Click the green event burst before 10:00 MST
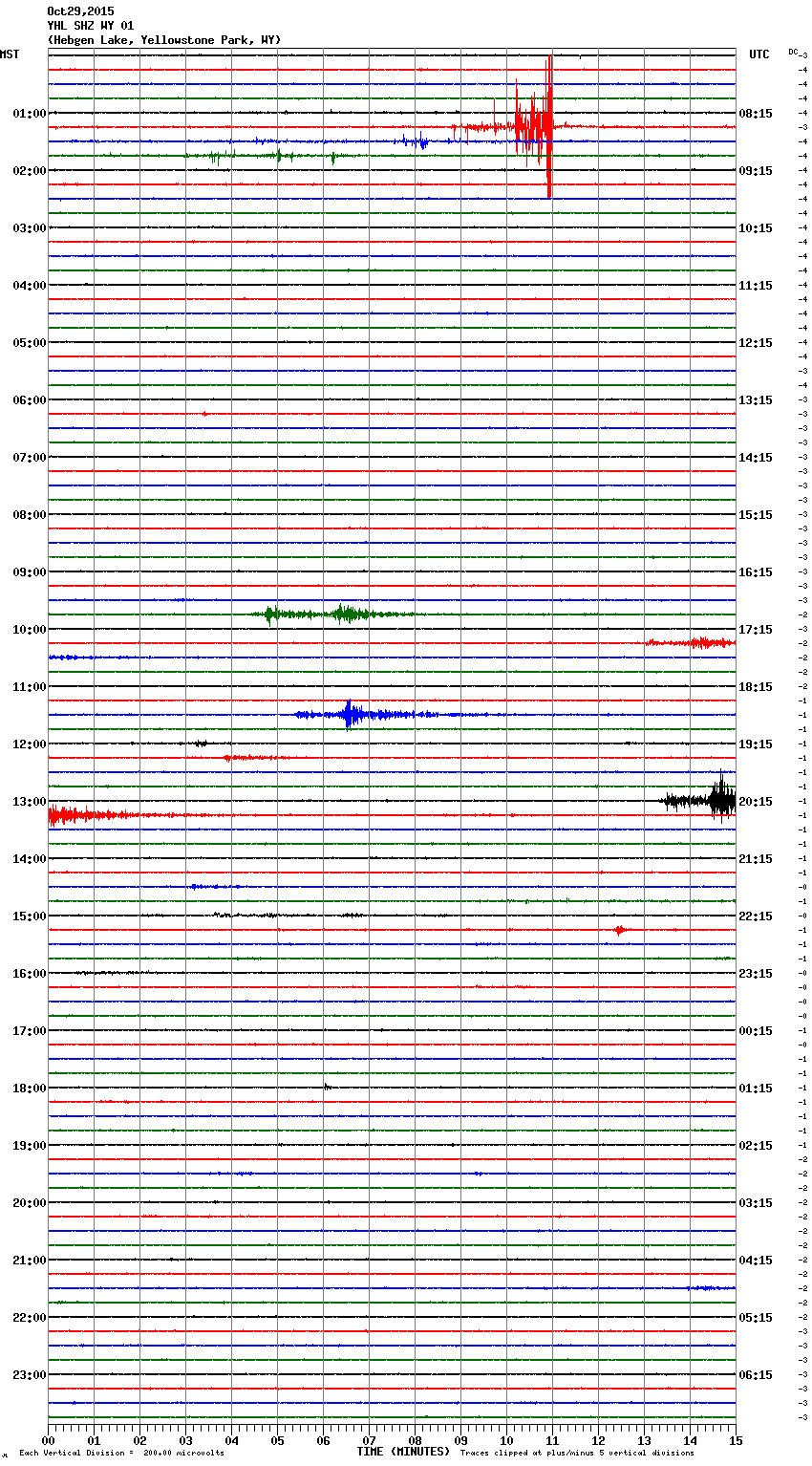The height and width of the screenshot is (1466, 812). point(334,614)
